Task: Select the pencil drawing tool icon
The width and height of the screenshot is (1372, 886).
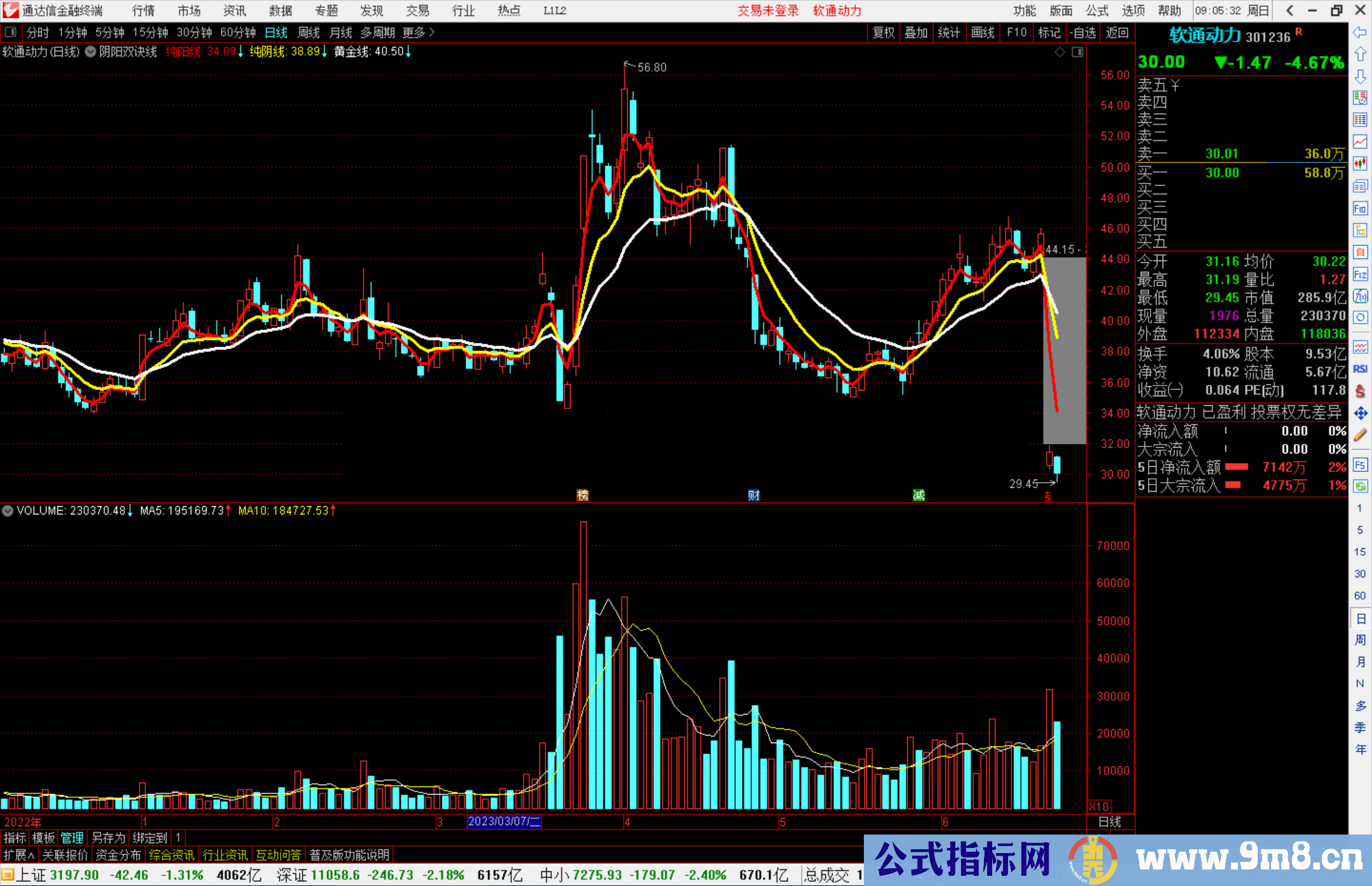Action: click(x=1360, y=435)
